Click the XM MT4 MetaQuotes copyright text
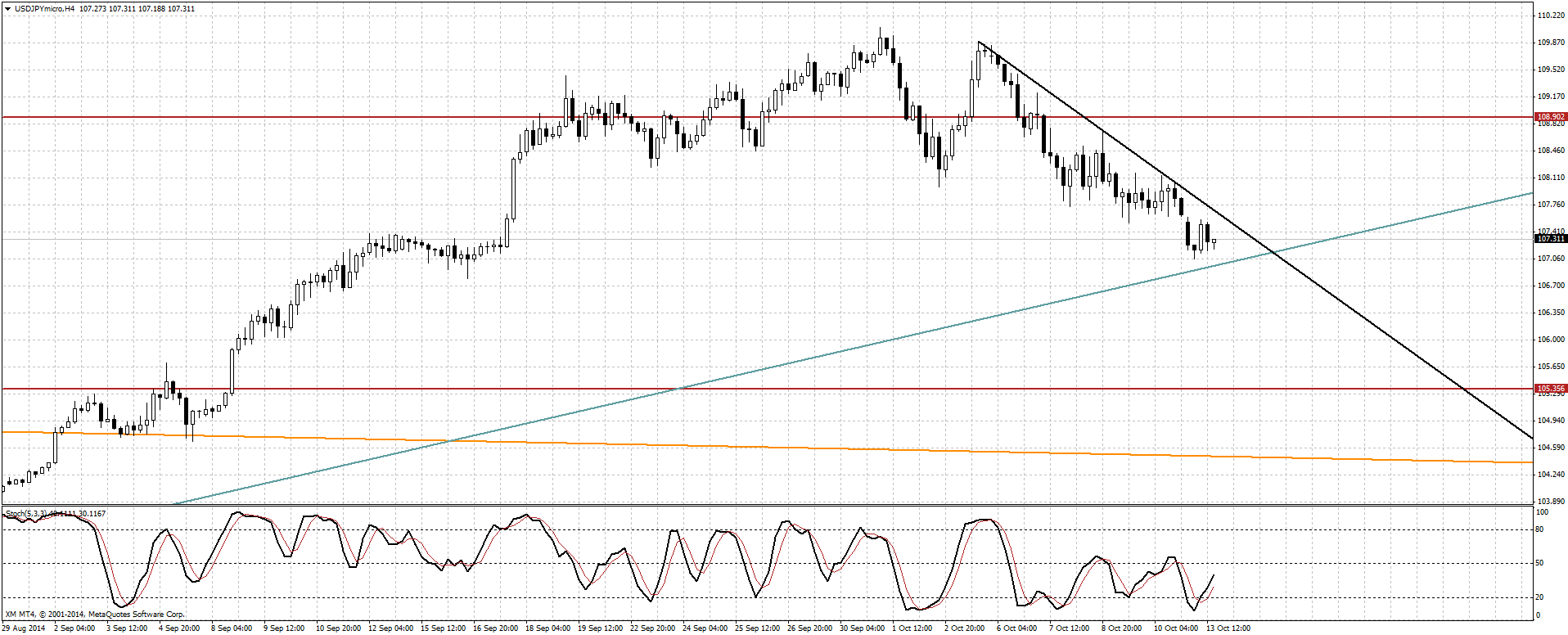 click(x=95, y=614)
